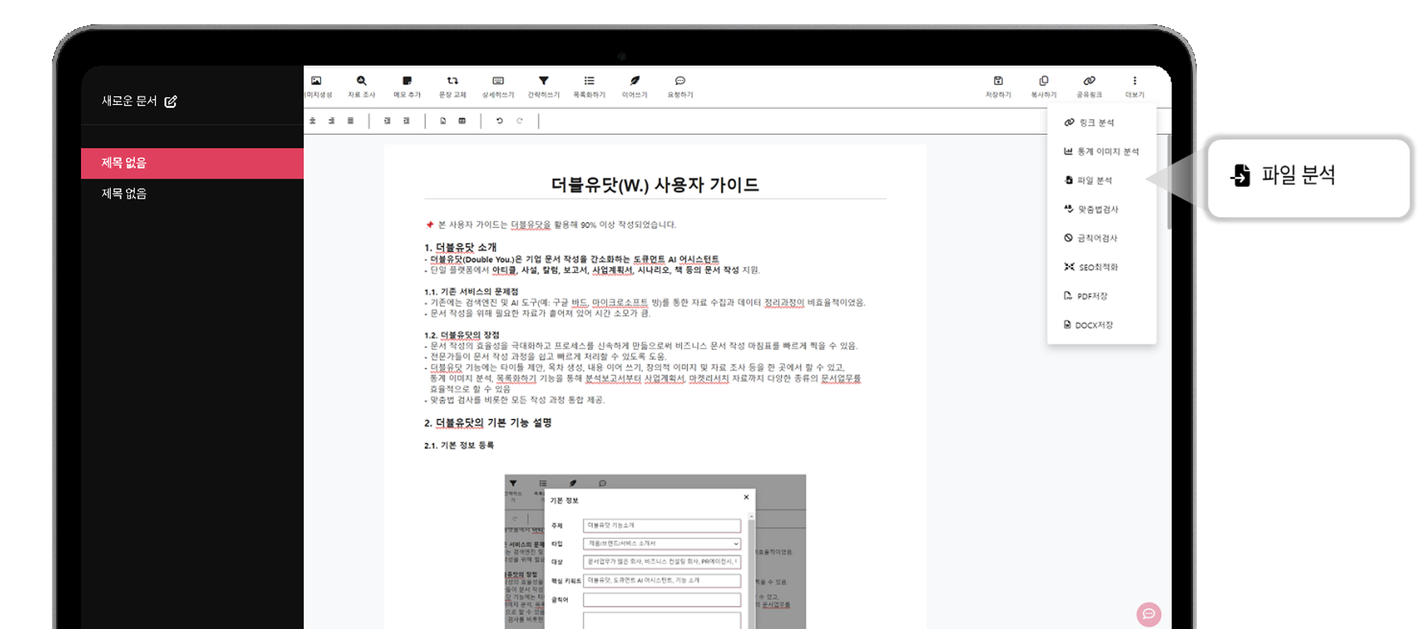Open the 공유링크 share link tool
This screenshot has height=629, width=1420.
coord(1089,86)
